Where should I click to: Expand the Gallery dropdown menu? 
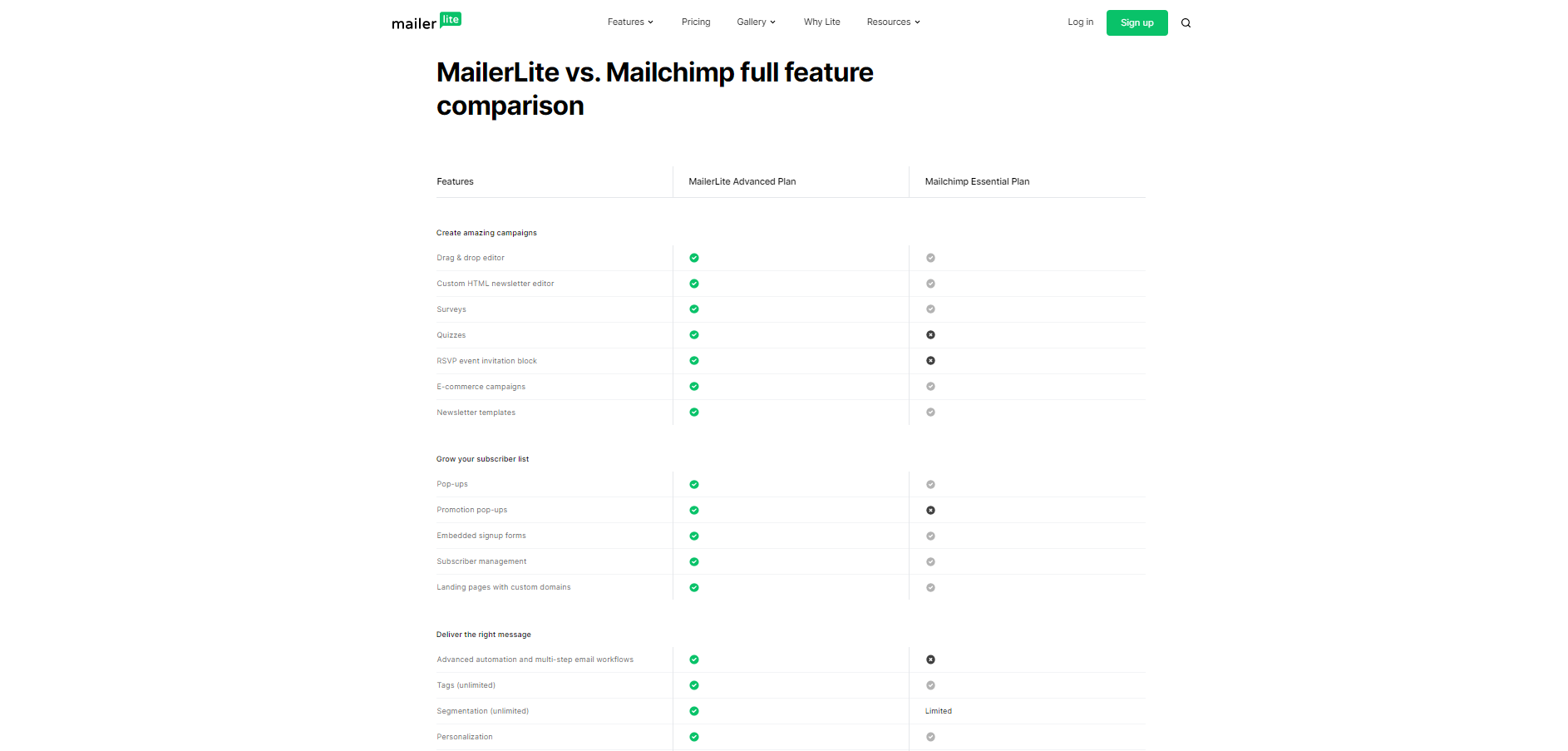pos(756,22)
